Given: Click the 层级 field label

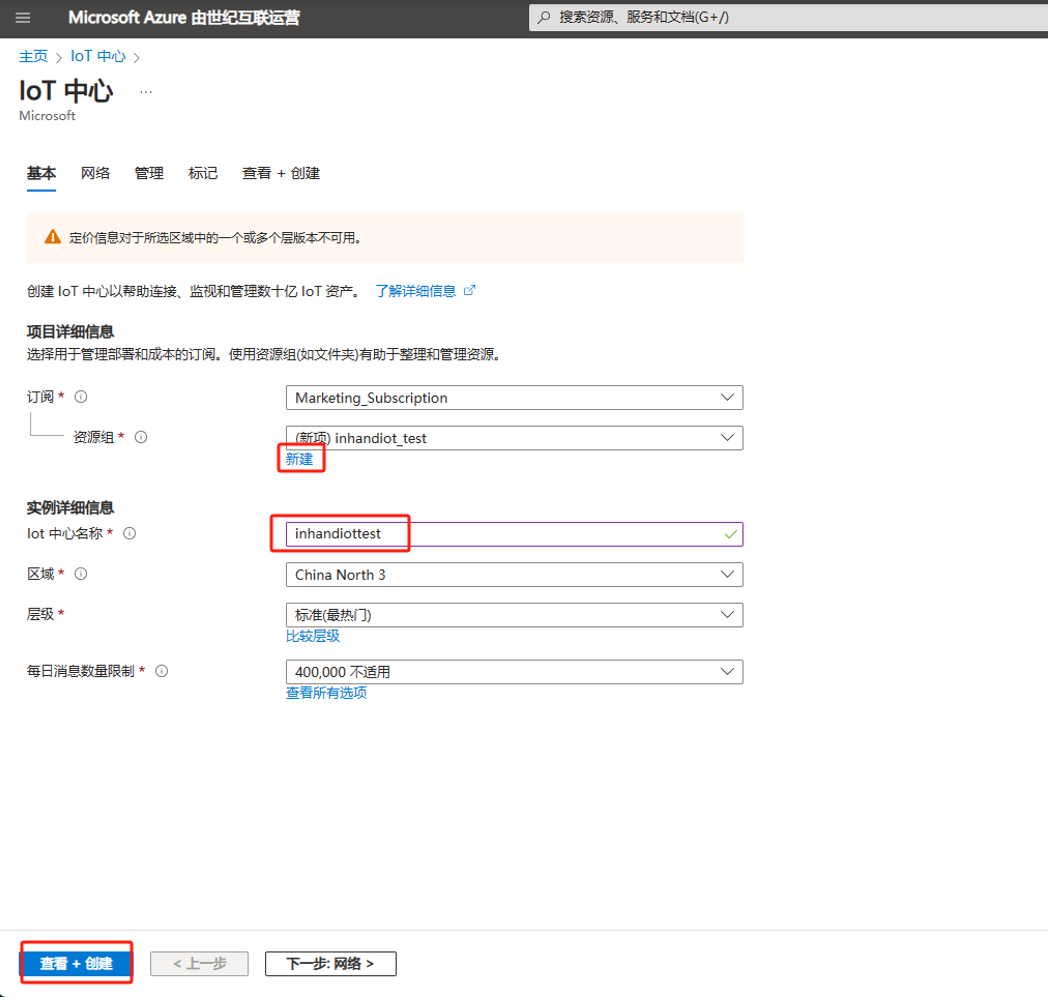Looking at the screenshot, I should [40, 613].
